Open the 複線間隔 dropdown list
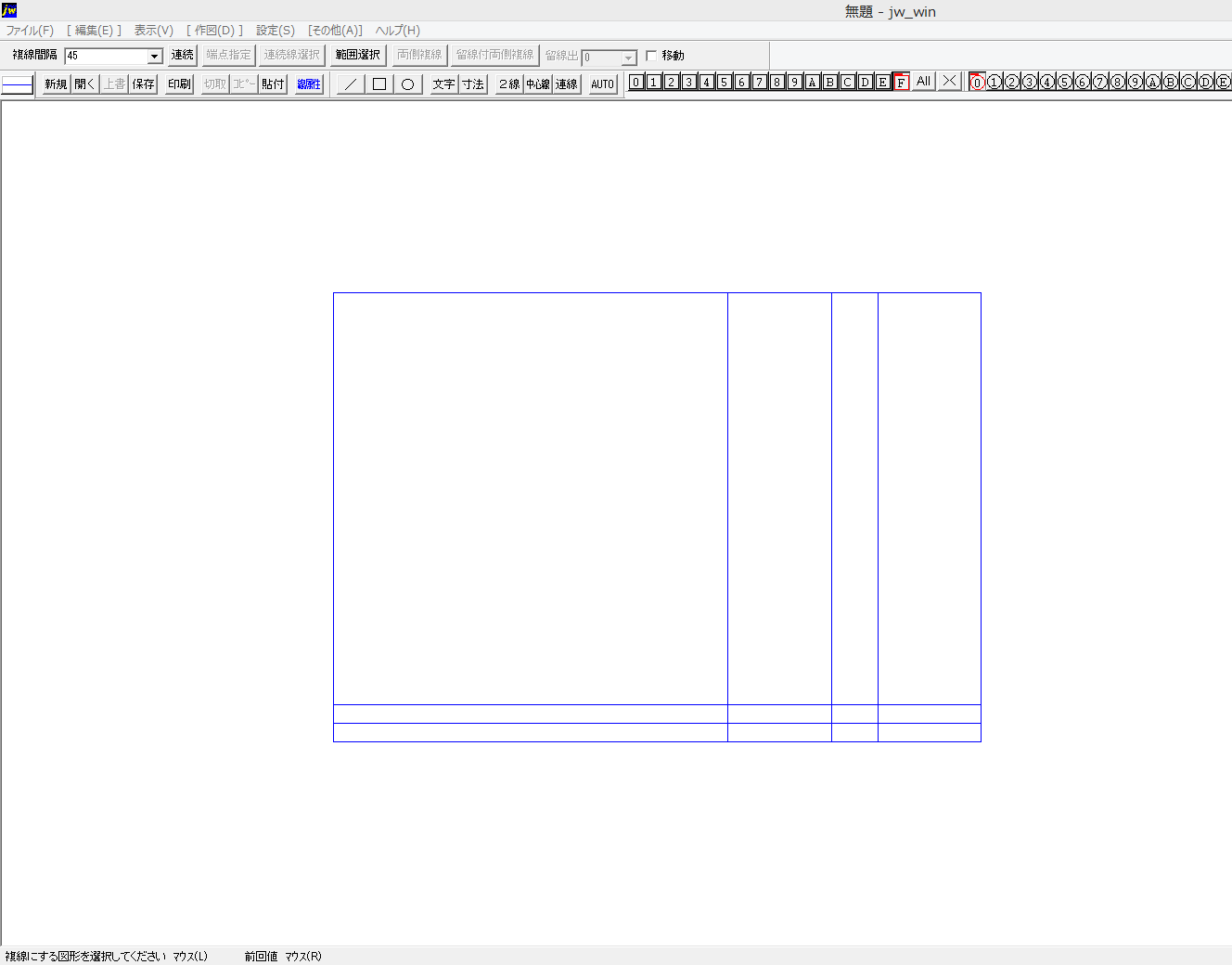 155,57
